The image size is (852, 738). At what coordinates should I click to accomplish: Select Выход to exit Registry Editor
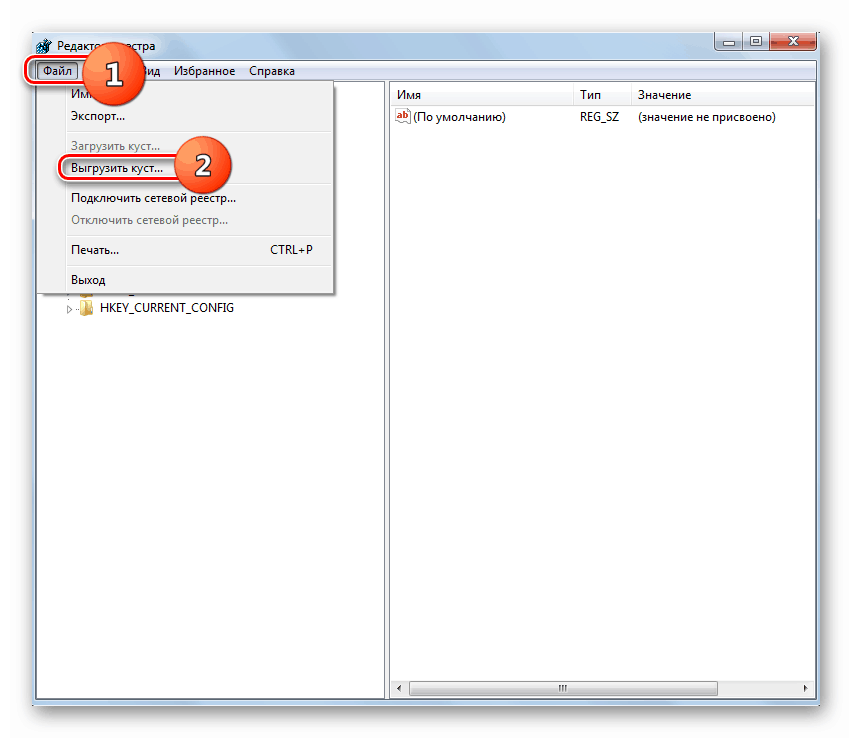click(x=87, y=279)
